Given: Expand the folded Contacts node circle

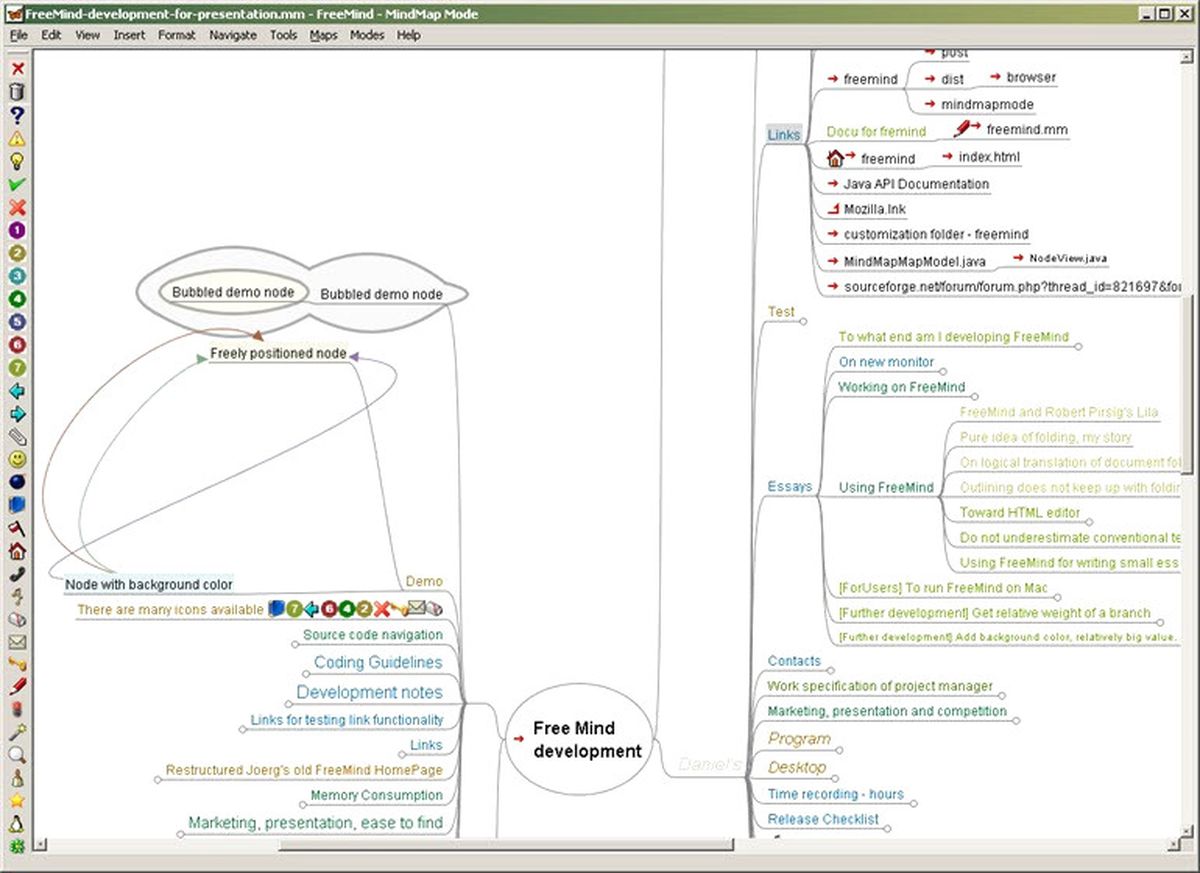Looking at the screenshot, I should click(830, 670).
